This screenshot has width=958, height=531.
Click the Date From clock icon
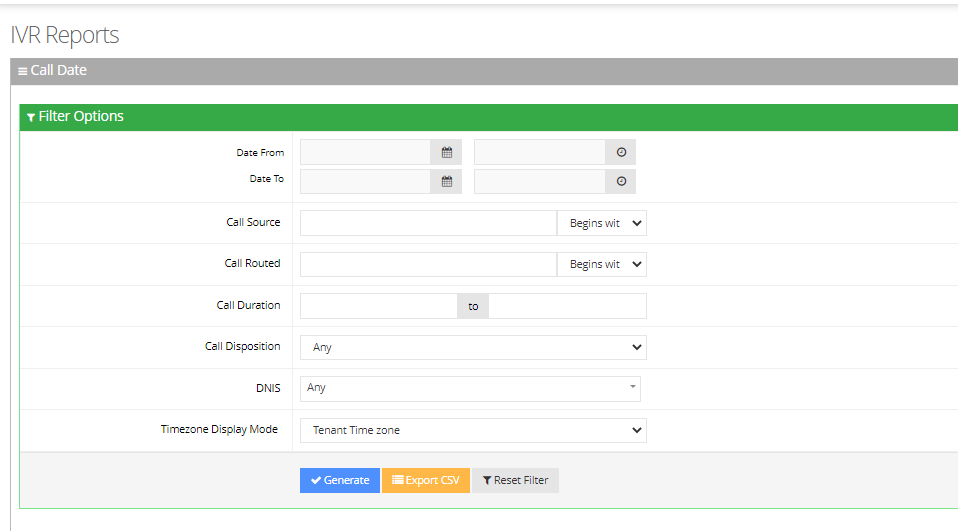[621, 152]
